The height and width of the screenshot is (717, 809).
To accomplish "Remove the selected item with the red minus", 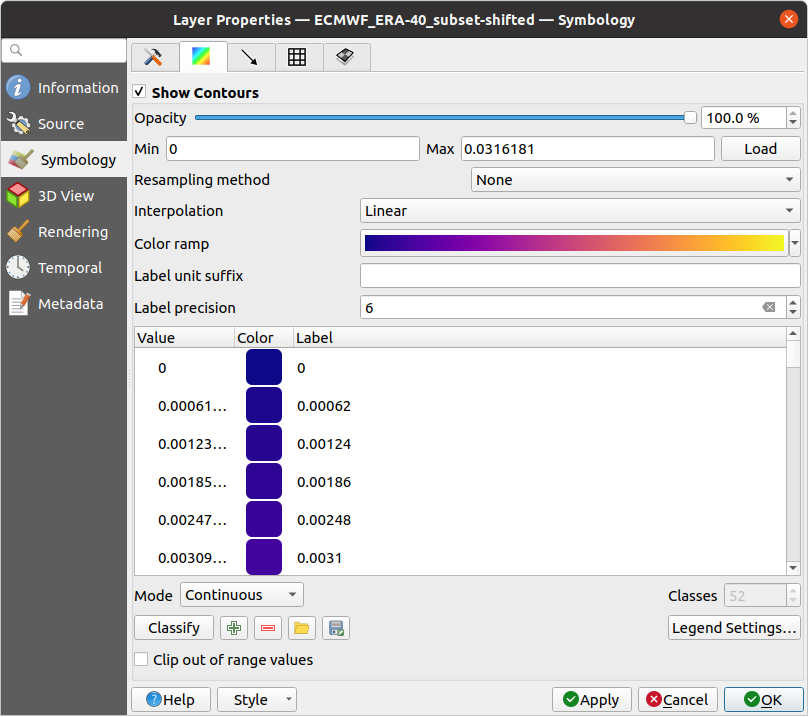I will tap(267, 628).
